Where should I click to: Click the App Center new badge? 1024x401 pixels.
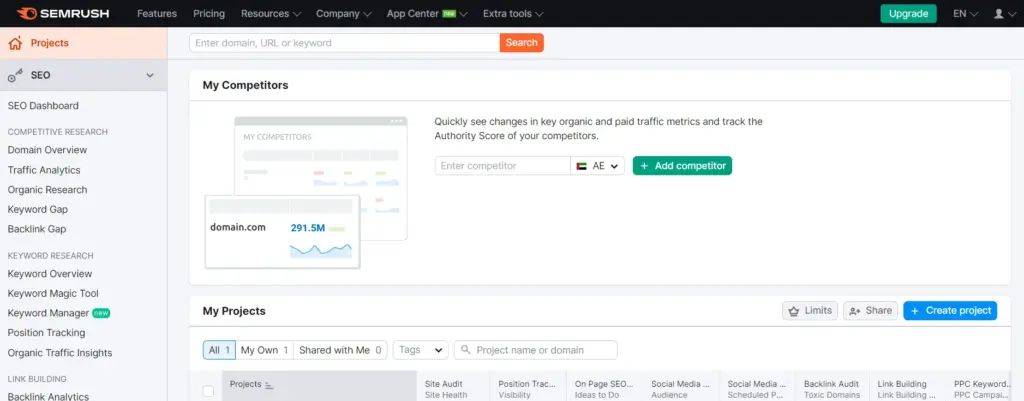(x=449, y=14)
